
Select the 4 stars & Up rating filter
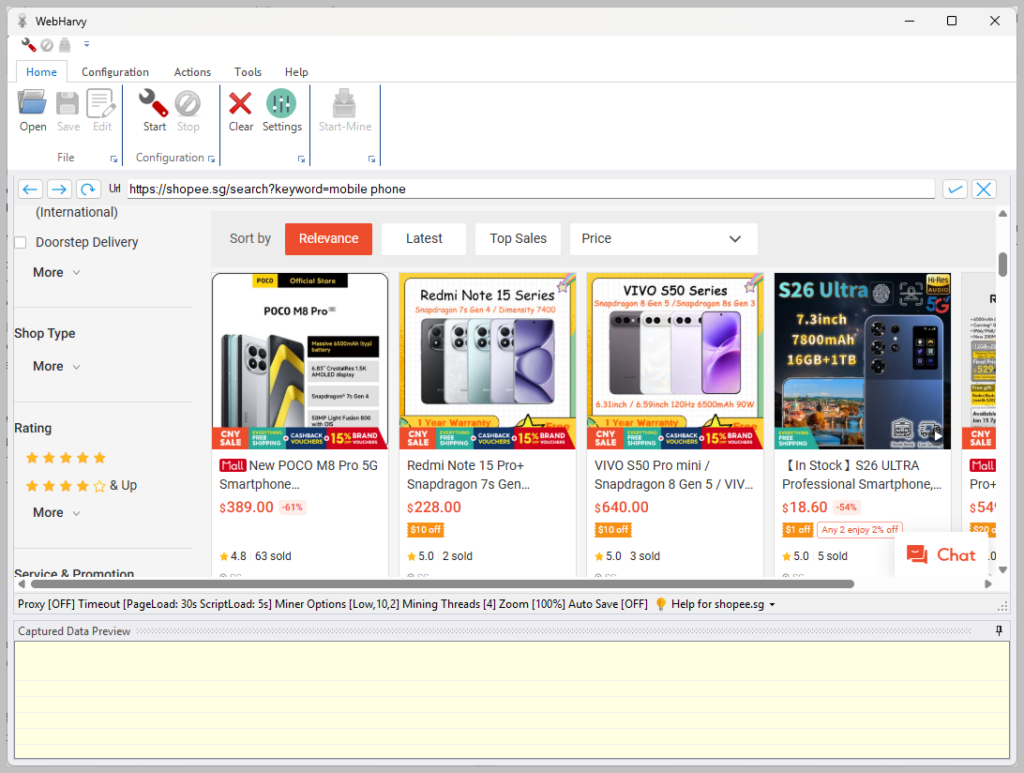pyautogui.click(x=70, y=485)
